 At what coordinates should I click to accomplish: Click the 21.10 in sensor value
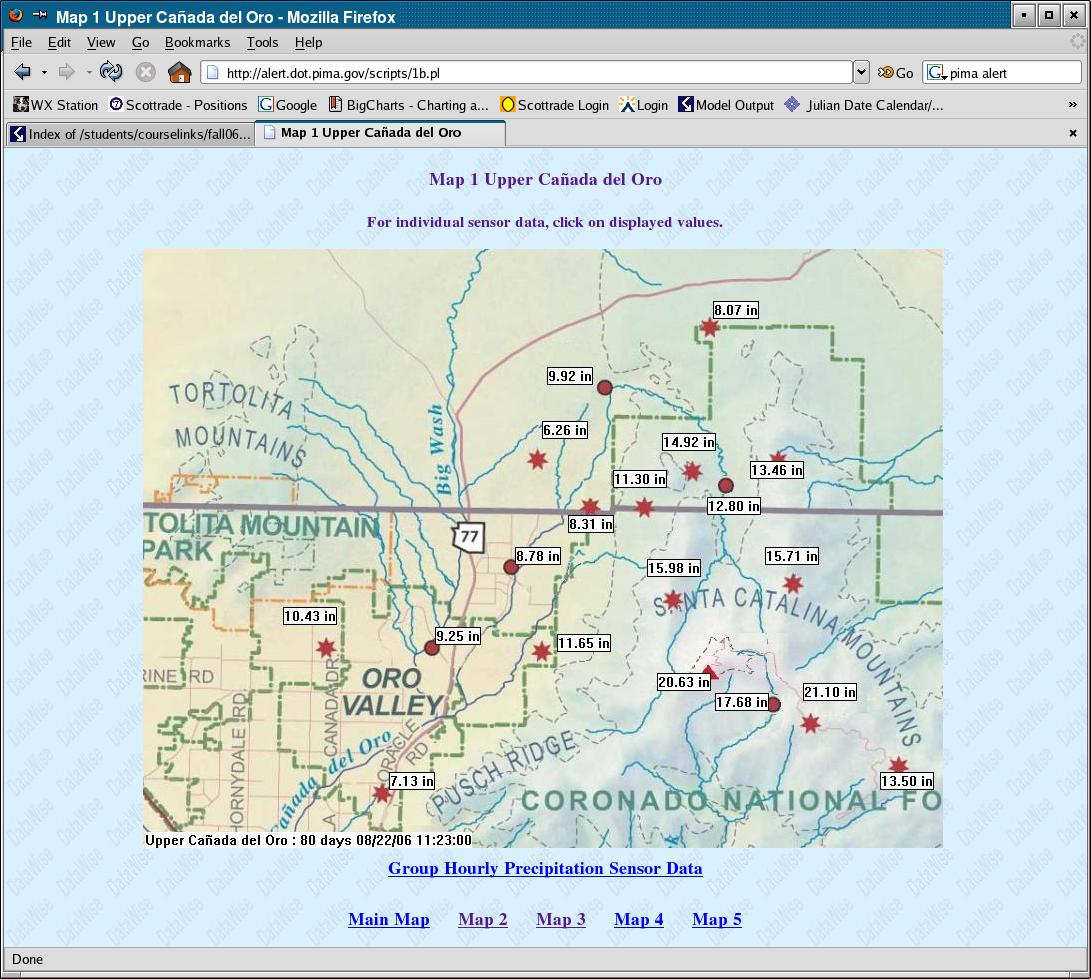[829, 692]
